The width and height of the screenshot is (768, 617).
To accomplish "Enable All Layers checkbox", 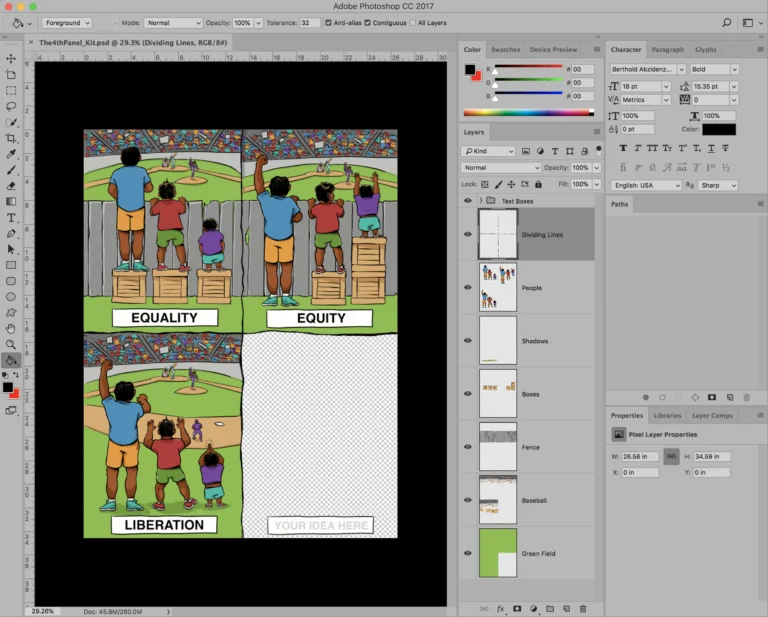I will (x=412, y=23).
